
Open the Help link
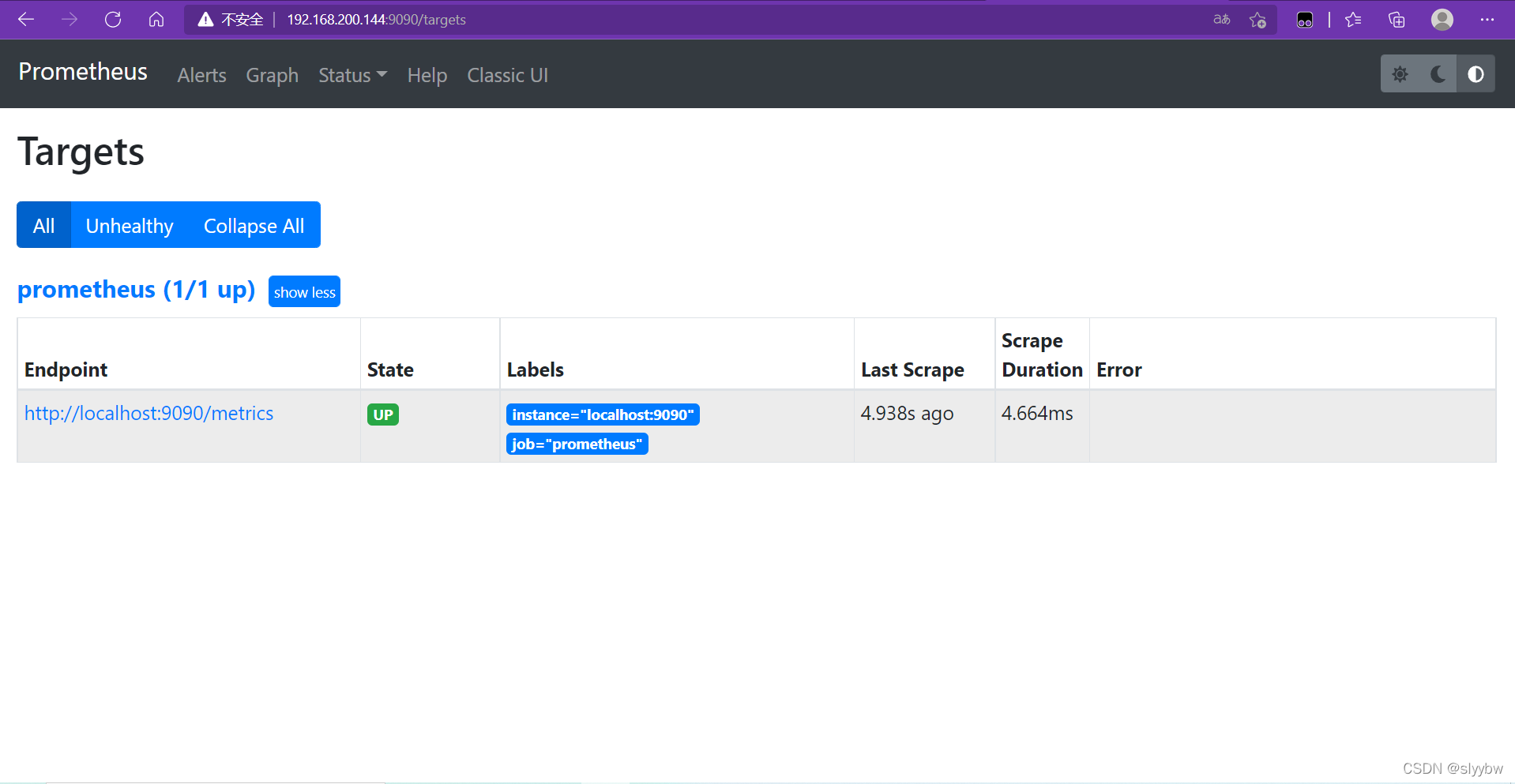[427, 75]
